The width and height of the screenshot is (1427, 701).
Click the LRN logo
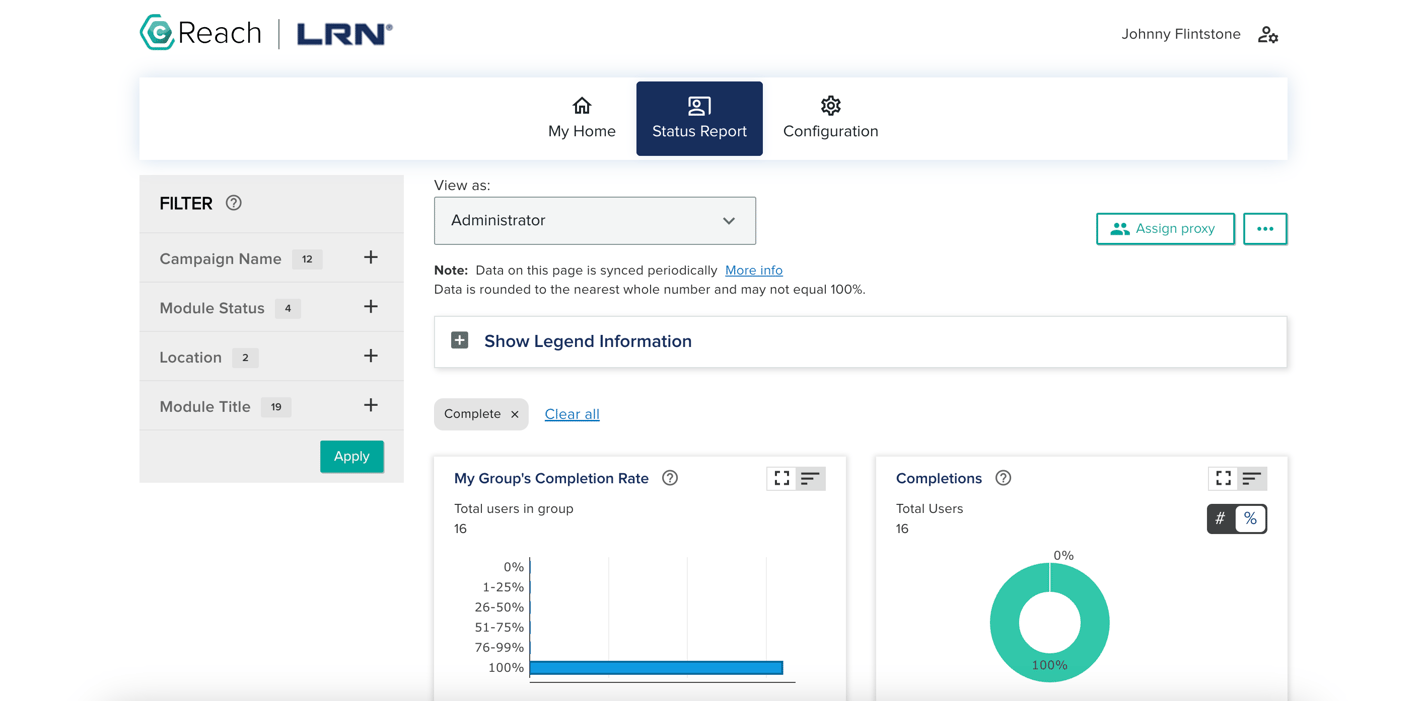(345, 34)
